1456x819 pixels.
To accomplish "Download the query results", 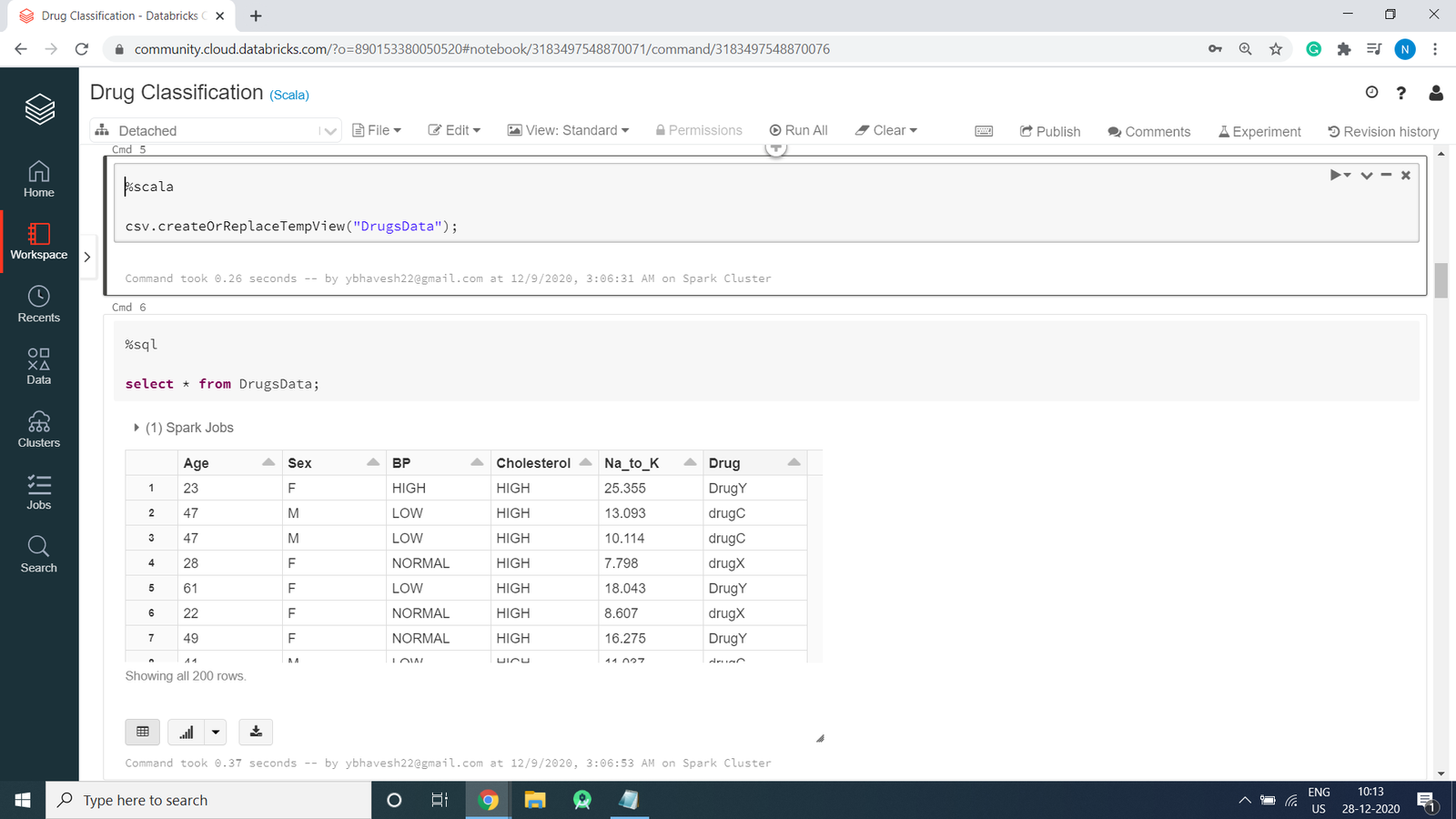I will [256, 732].
